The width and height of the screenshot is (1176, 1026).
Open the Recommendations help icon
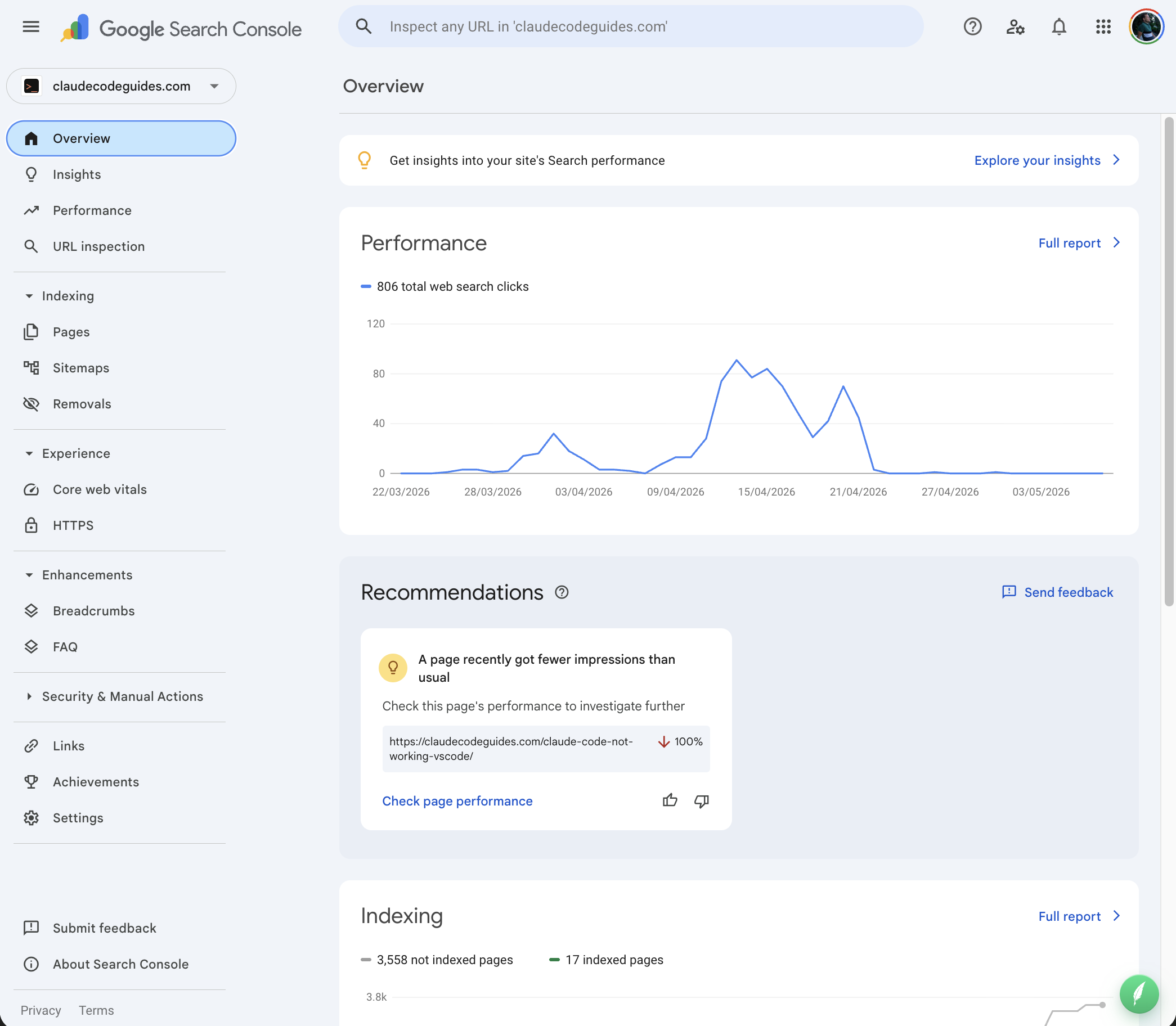point(562,592)
